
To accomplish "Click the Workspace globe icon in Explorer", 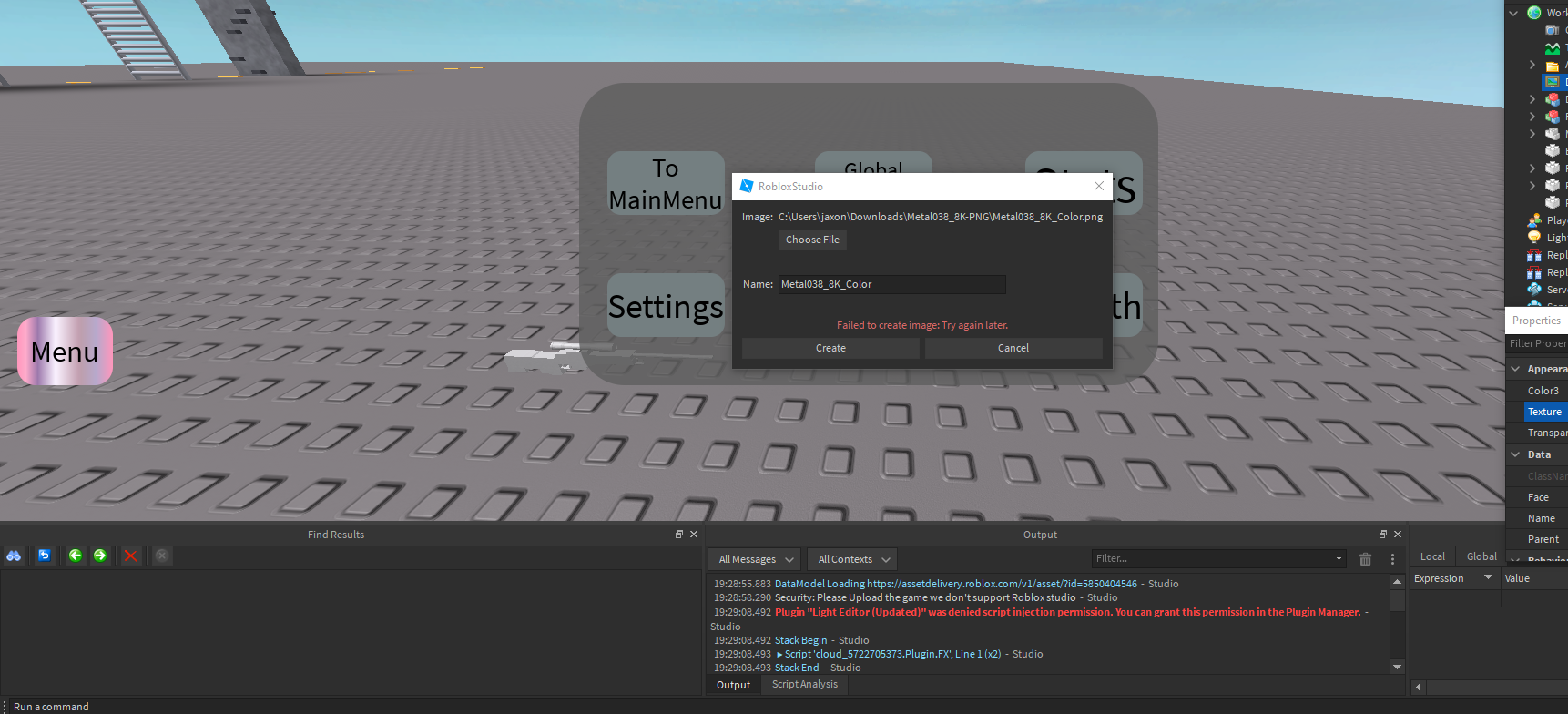I will pyautogui.click(x=1534, y=13).
